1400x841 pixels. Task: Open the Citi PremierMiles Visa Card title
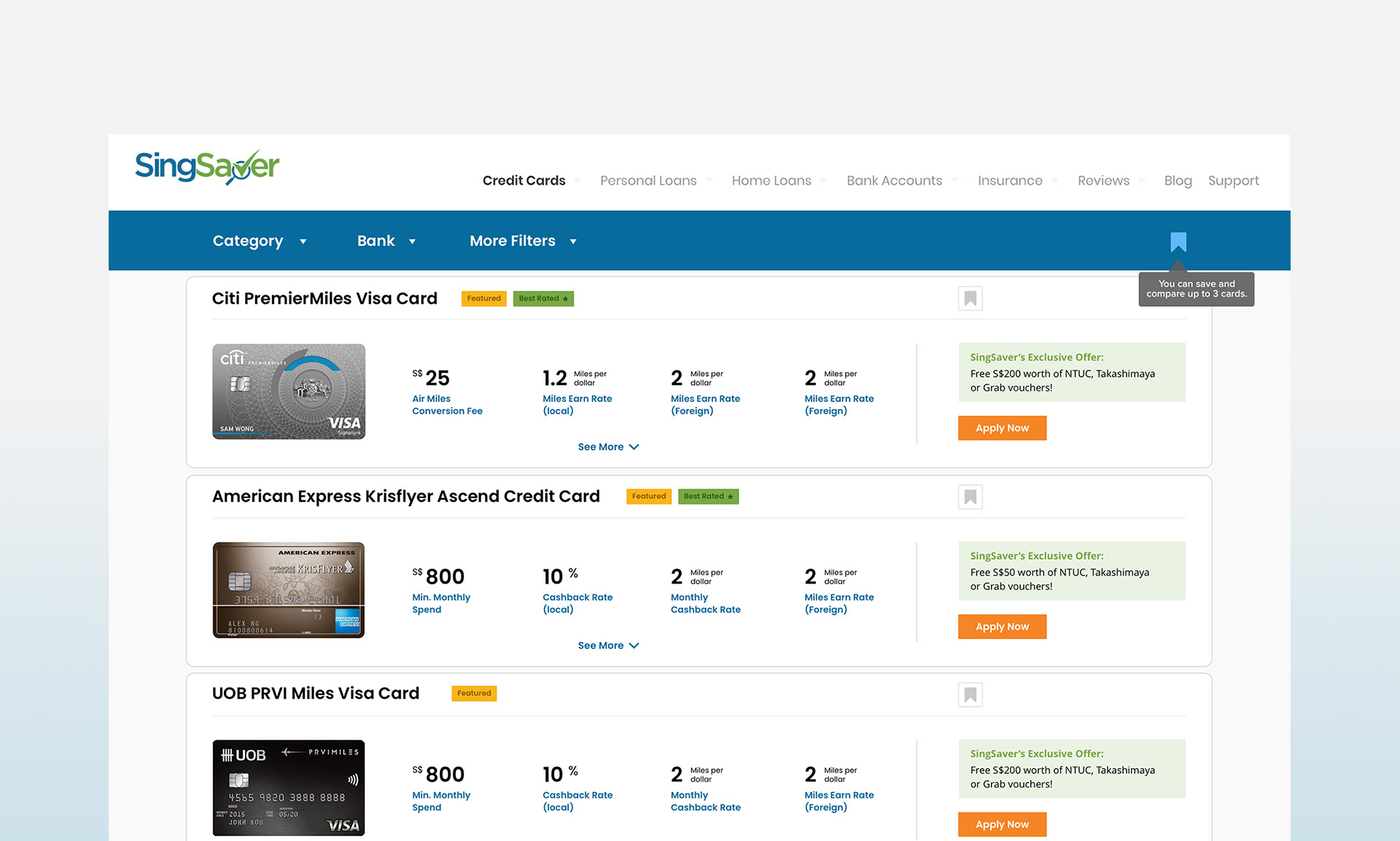pyautogui.click(x=324, y=298)
